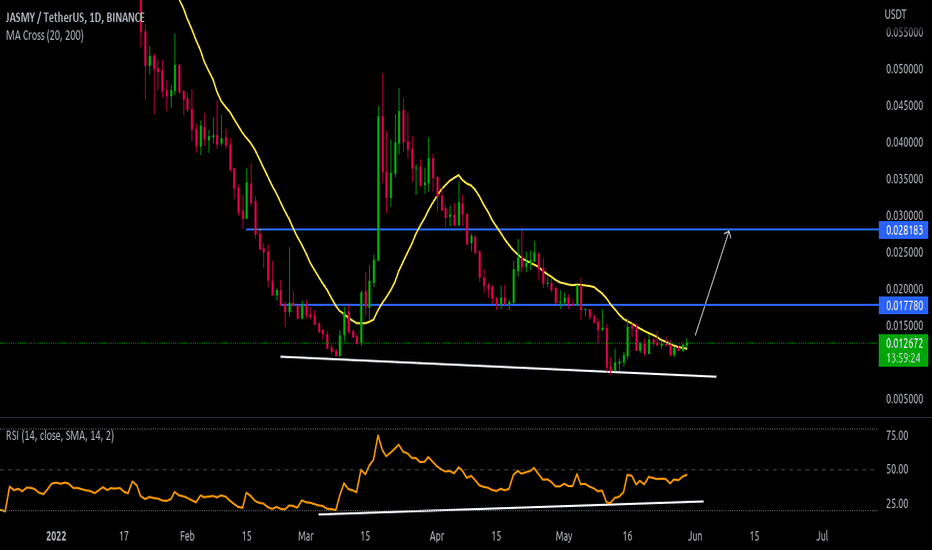This screenshot has width=932, height=550.
Task: Click the May label on time axis
Action: 563,536
